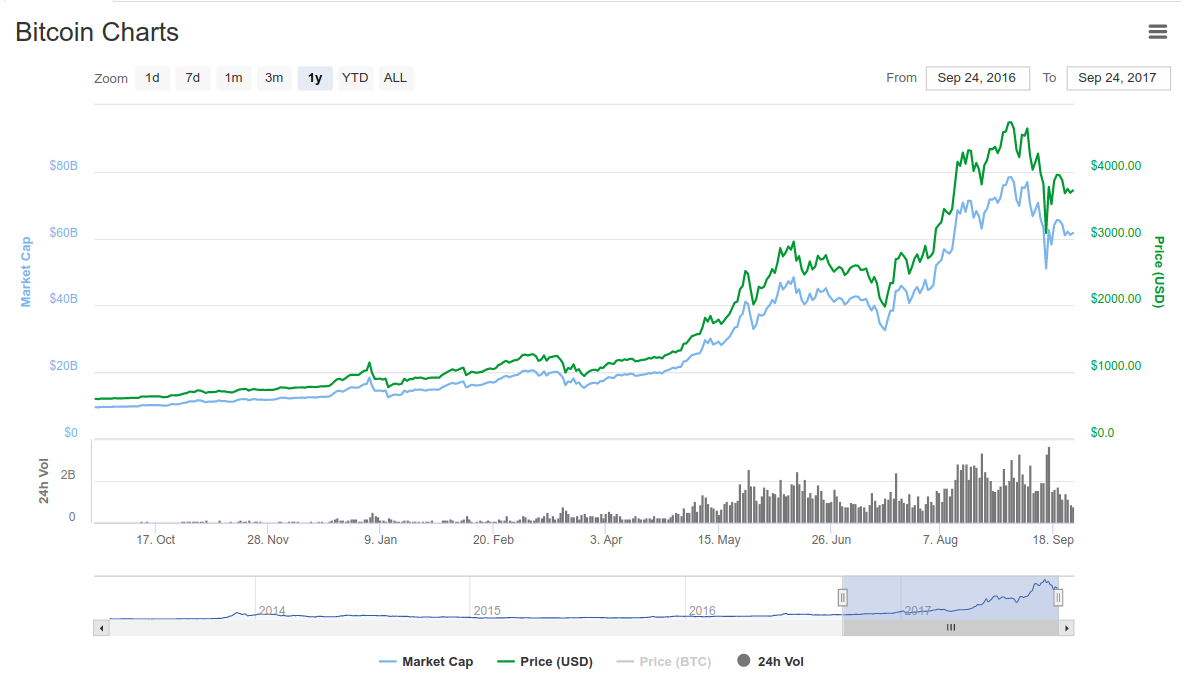
Task: Click the 2016 label in the navigator
Action: tap(702, 610)
